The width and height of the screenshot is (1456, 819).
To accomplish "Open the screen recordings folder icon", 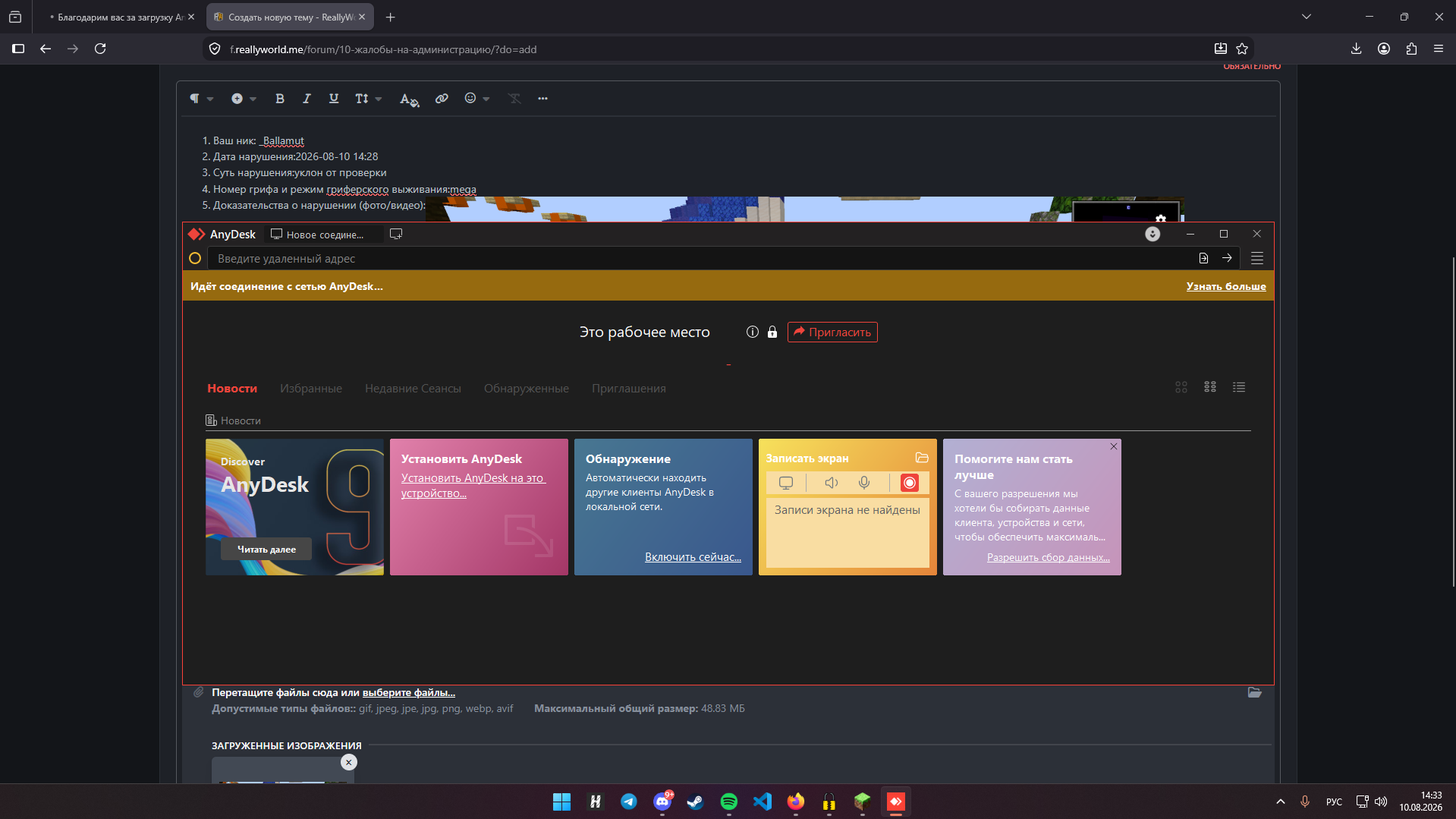I will [922, 458].
